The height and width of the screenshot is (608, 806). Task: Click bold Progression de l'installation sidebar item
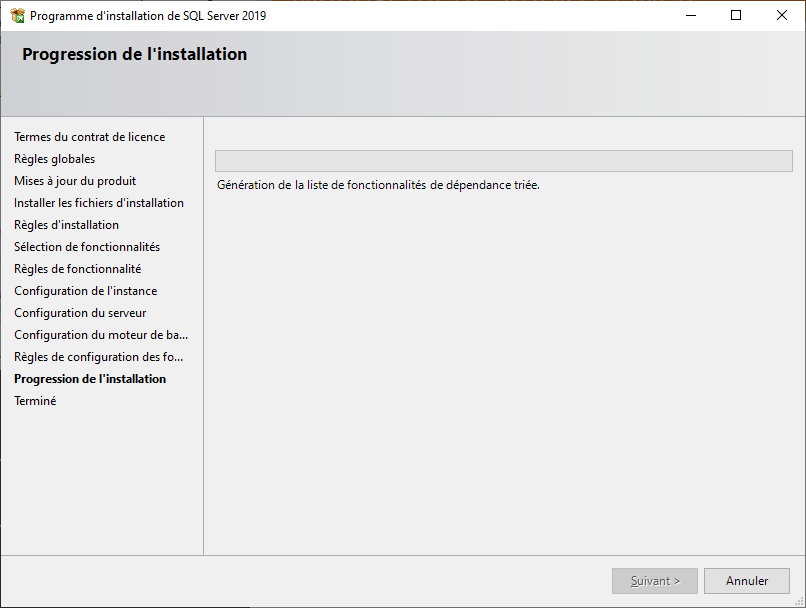click(x=90, y=379)
